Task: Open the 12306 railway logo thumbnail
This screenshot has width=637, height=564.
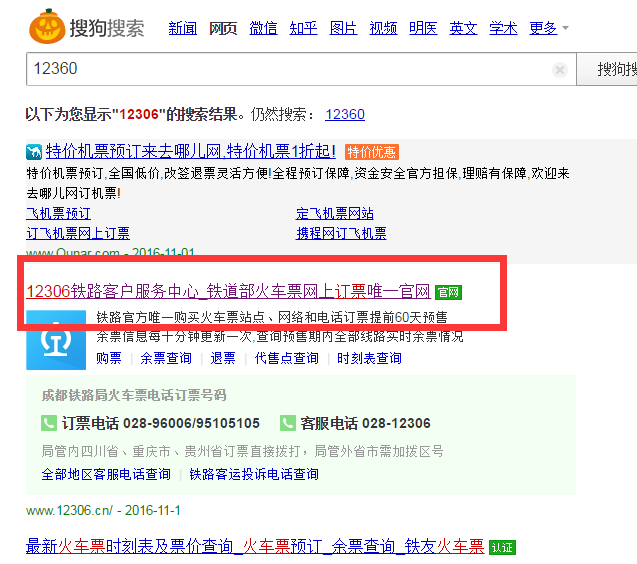Action: pos(56,340)
